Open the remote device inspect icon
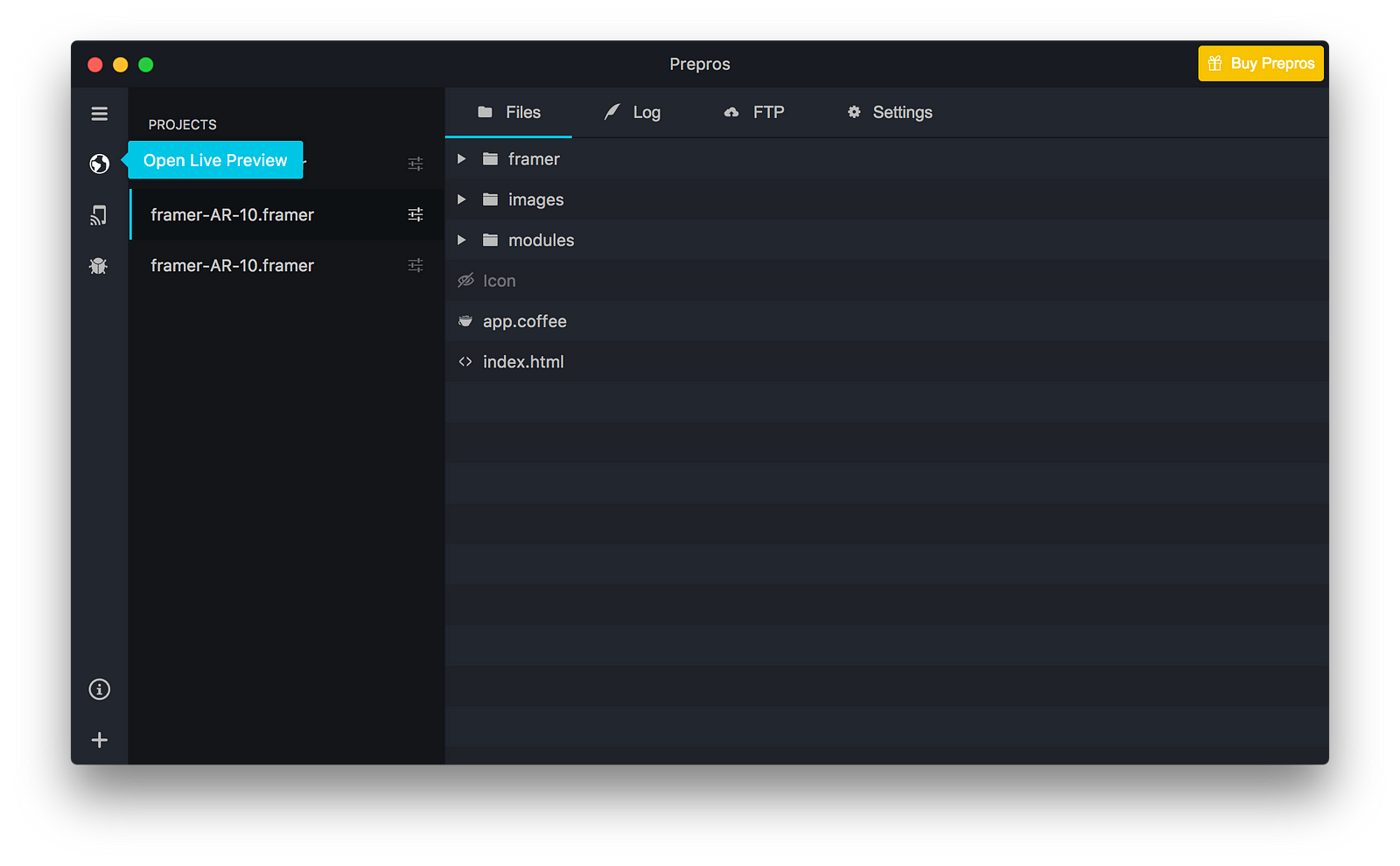The image size is (1400, 866). (x=99, y=215)
